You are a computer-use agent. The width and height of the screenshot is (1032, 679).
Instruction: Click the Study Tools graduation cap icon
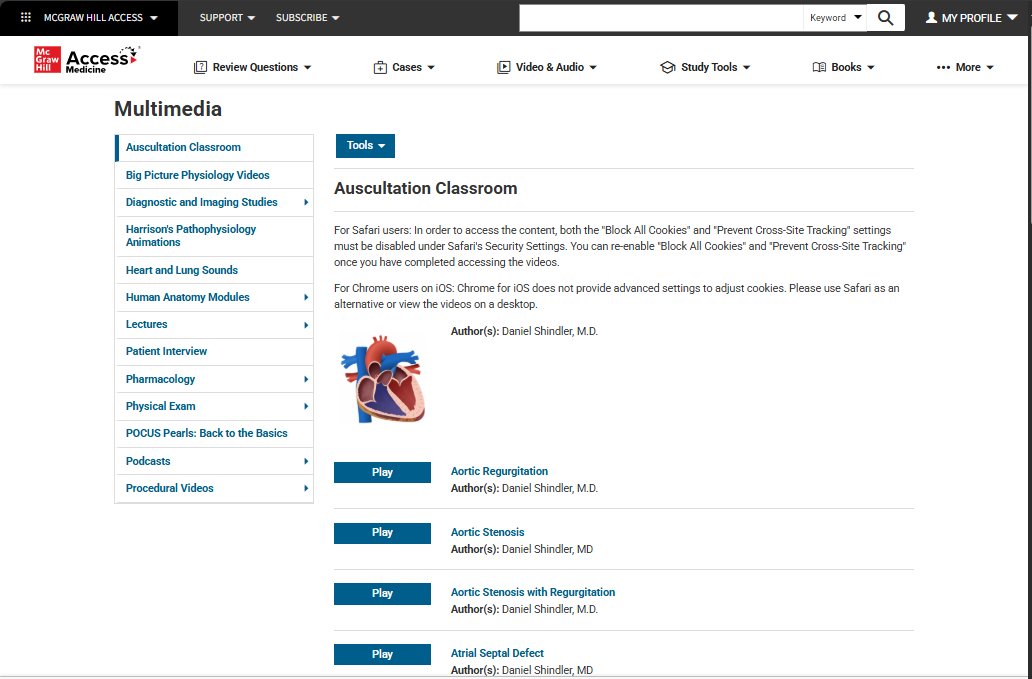[667, 67]
